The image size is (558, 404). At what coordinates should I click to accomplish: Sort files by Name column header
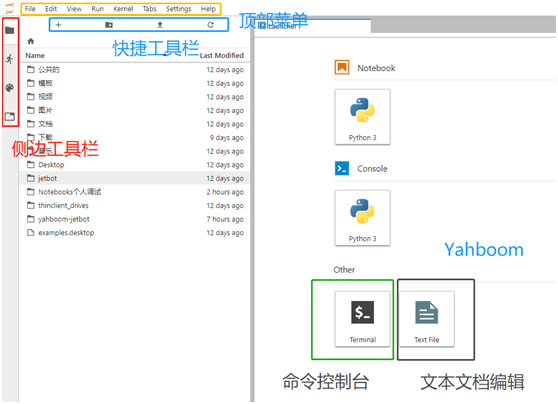tap(35, 56)
